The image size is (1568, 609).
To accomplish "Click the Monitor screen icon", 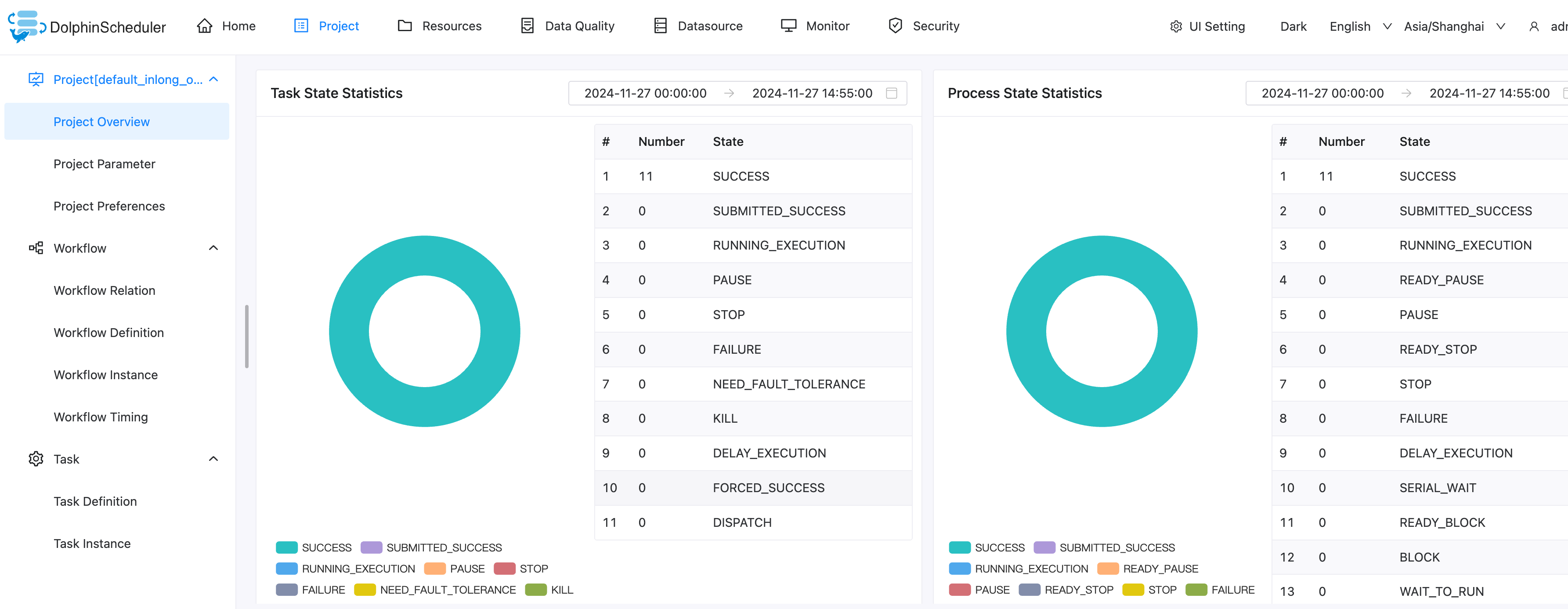I will [788, 26].
